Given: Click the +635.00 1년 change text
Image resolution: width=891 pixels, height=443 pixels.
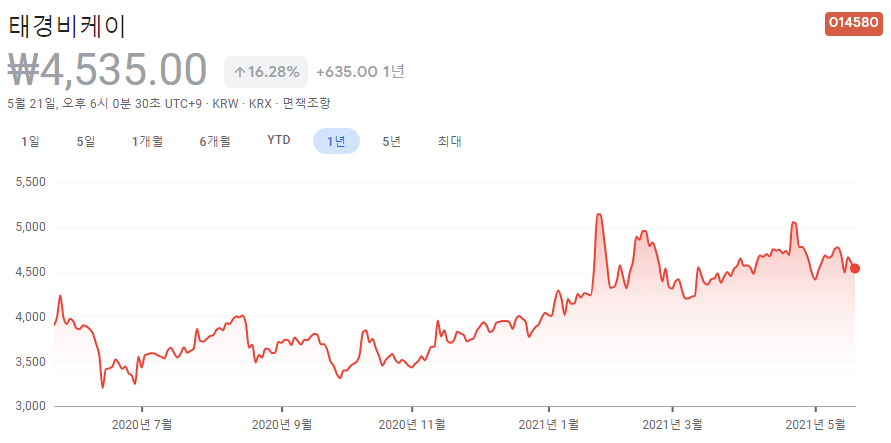Looking at the screenshot, I should tap(360, 72).
